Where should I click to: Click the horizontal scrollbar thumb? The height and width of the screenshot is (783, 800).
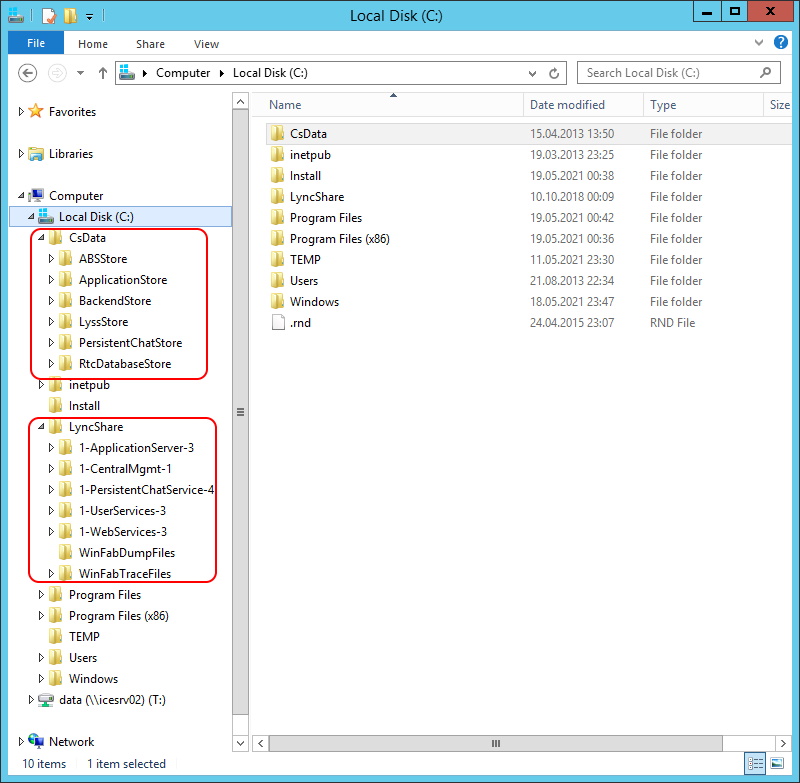pos(495,743)
